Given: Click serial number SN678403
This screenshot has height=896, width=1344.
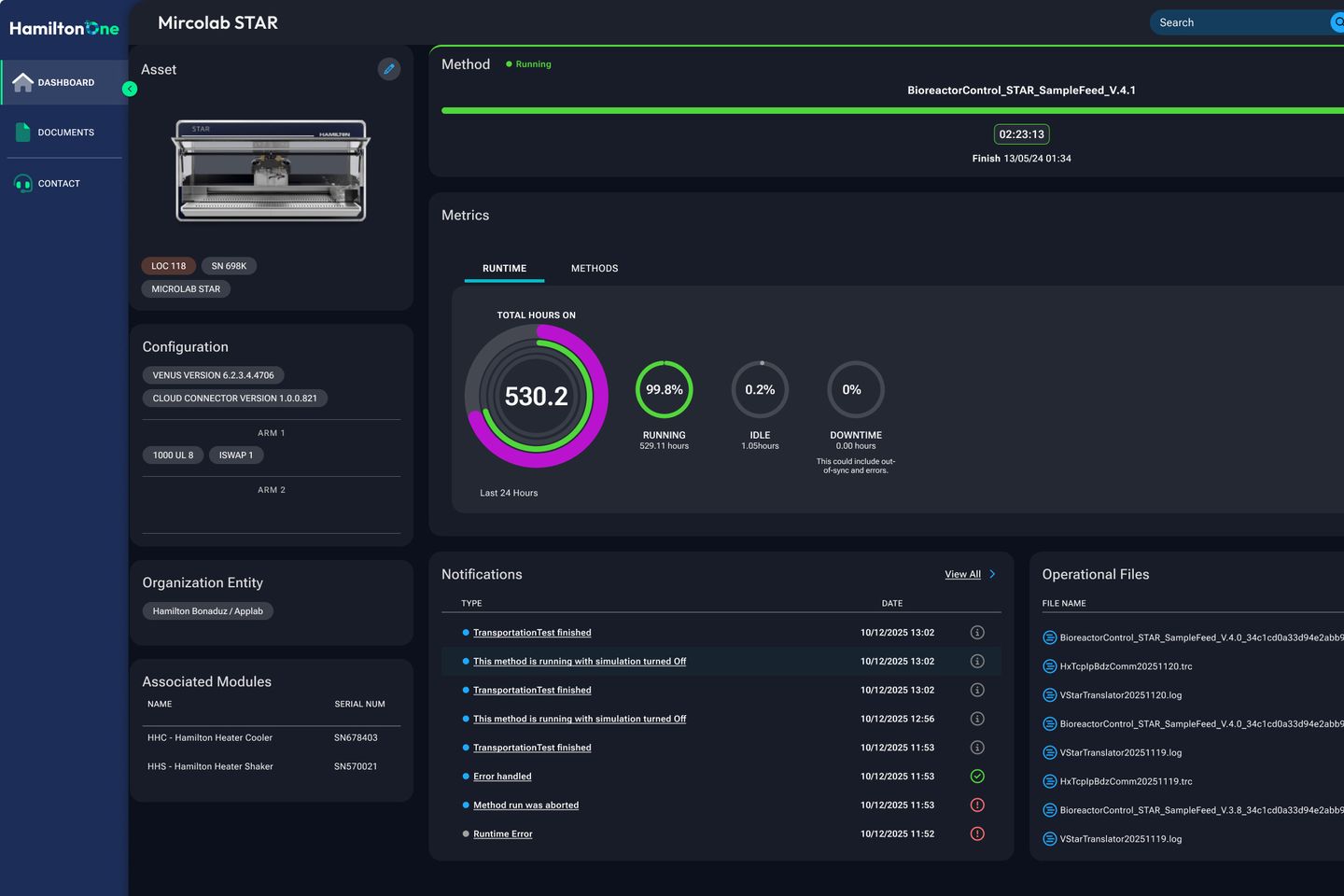Looking at the screenshot, I should (x=356, y=738).
